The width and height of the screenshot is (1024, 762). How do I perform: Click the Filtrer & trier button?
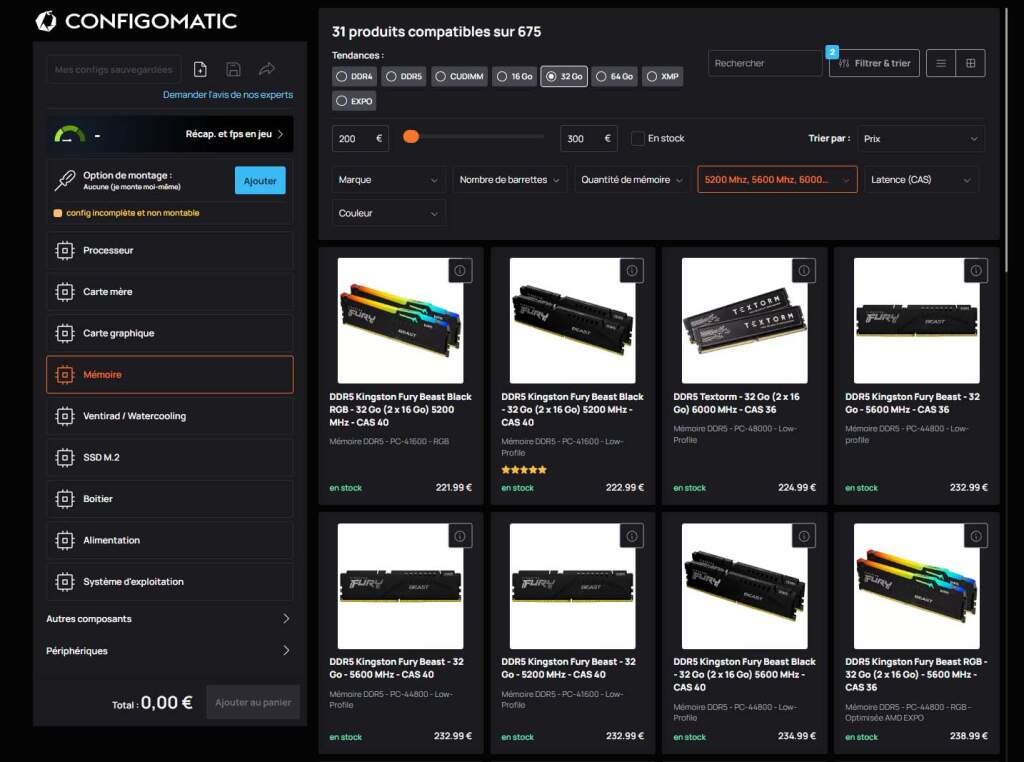coord(874,62)
